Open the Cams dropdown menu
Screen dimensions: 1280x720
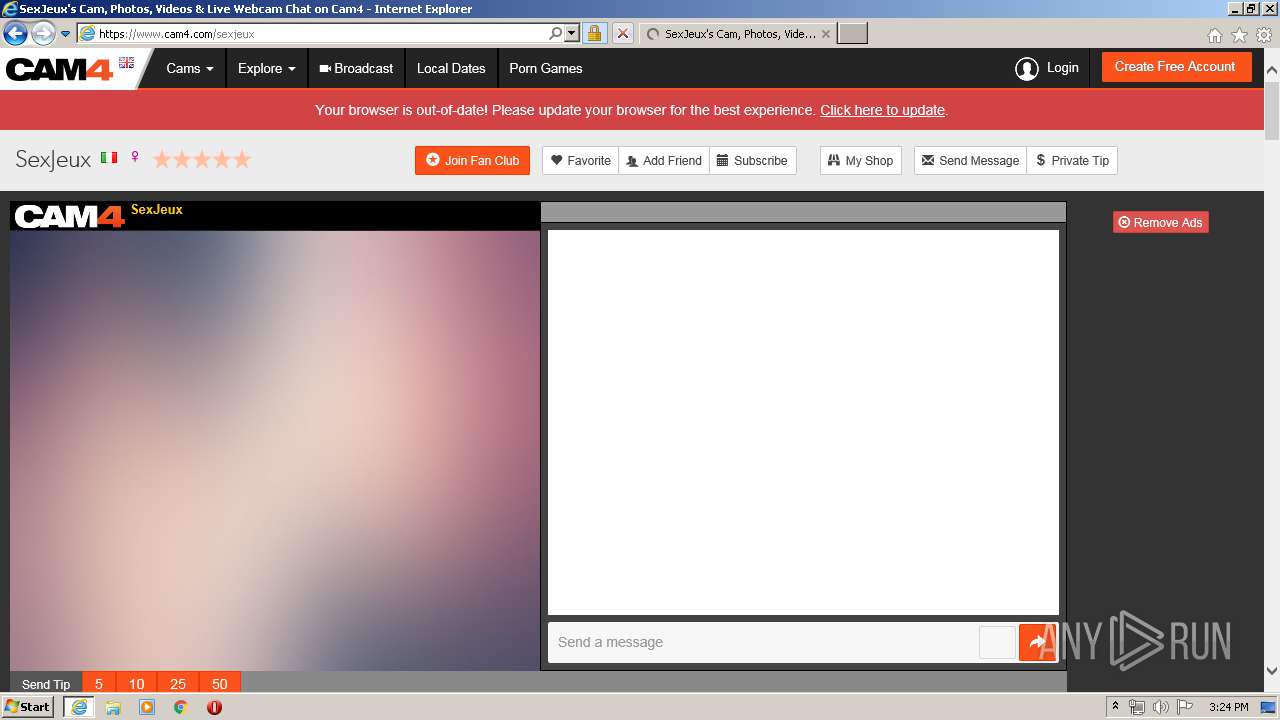coord(190,69)
